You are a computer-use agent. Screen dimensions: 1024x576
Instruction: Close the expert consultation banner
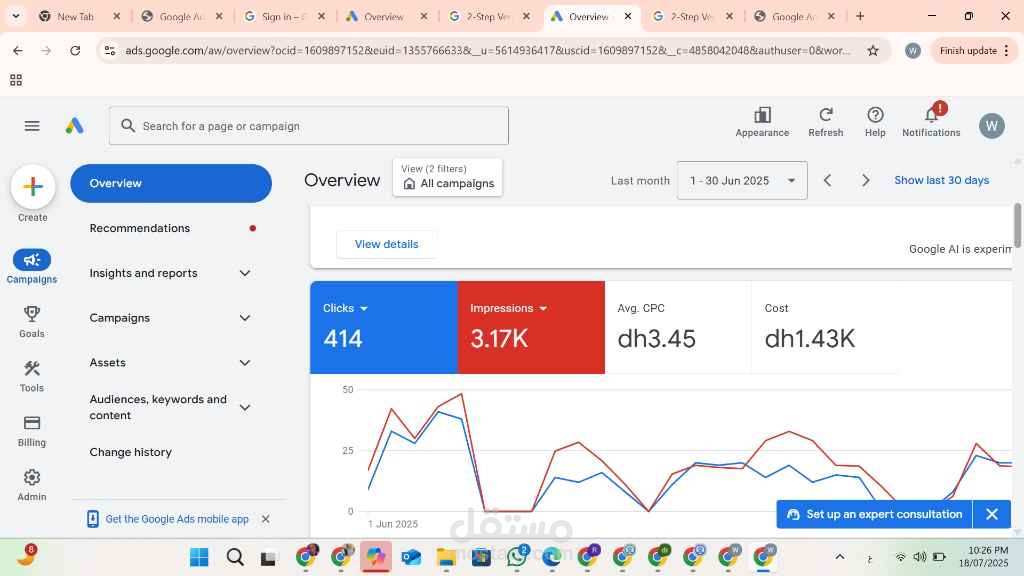coord(992,514)
